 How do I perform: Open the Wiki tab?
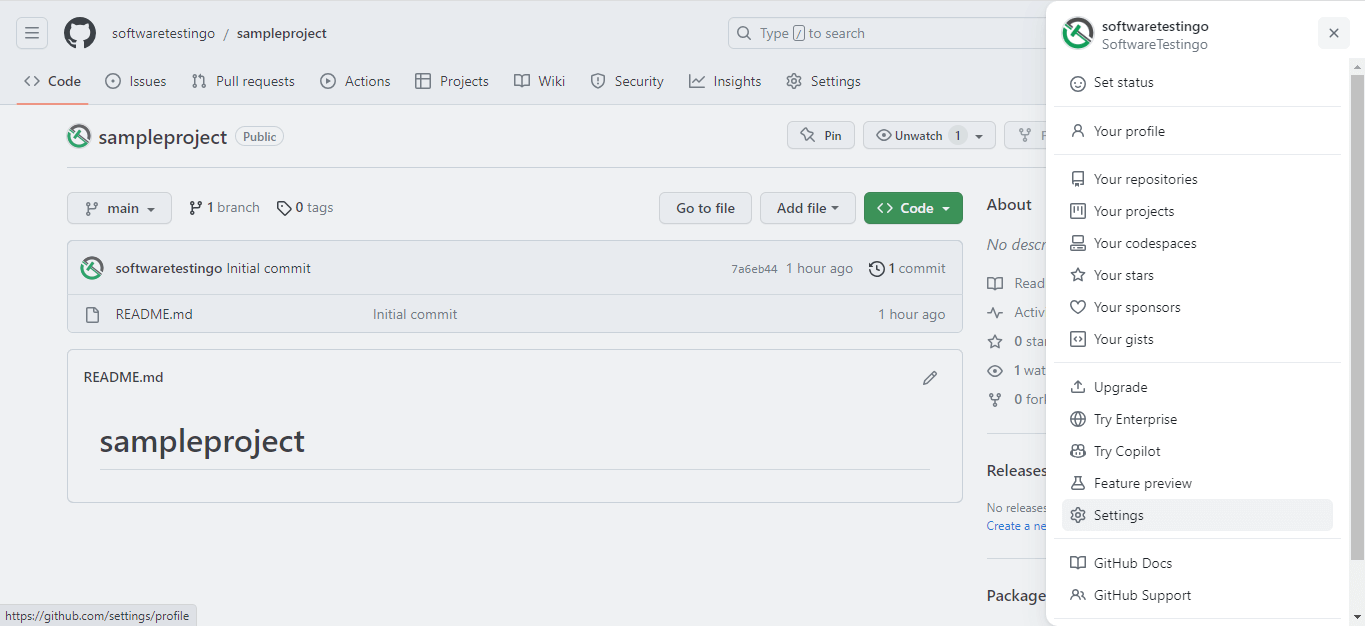click(540, 81)
